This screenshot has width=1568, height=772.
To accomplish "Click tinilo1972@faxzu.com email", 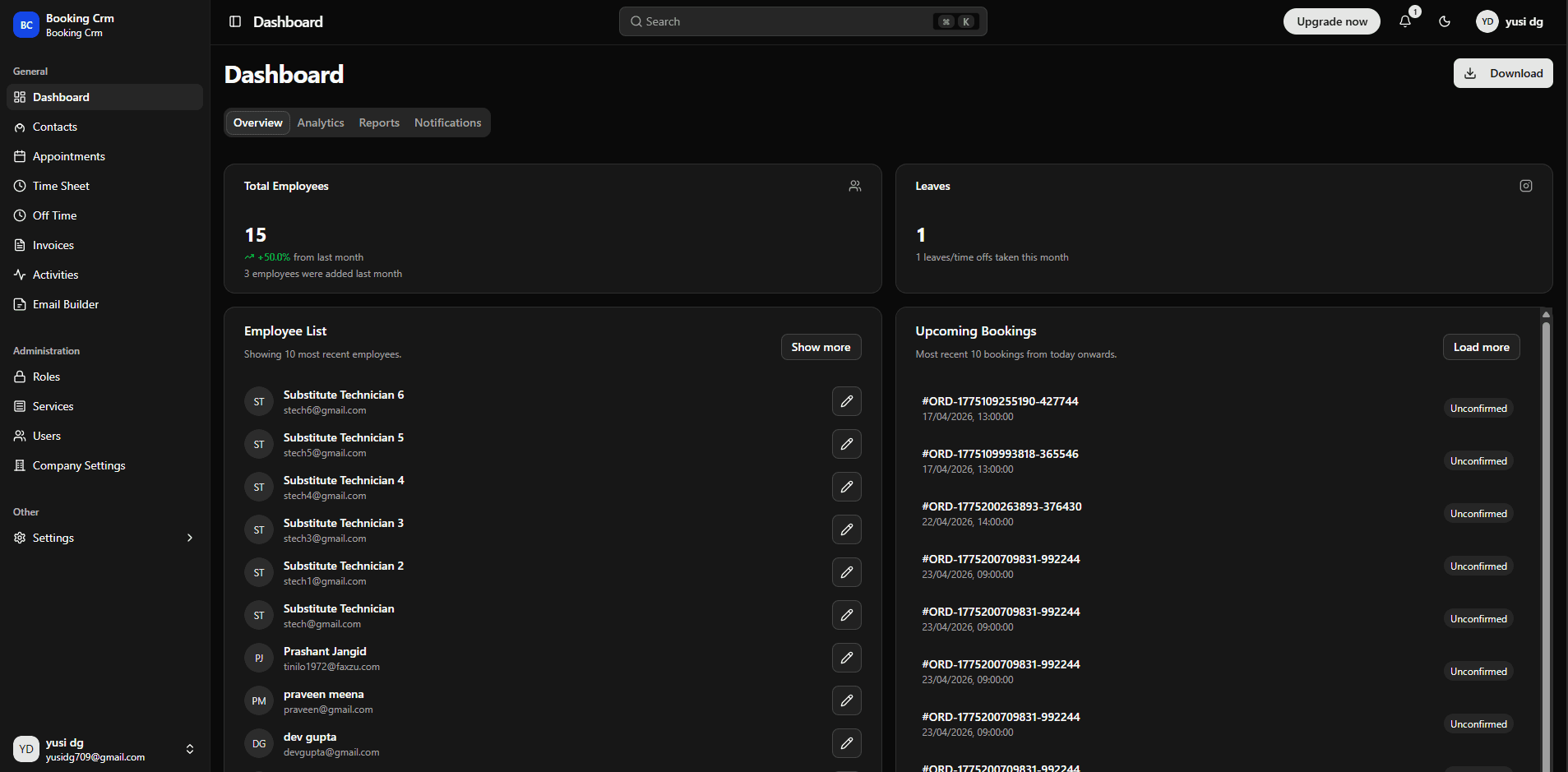I will 331,667.
